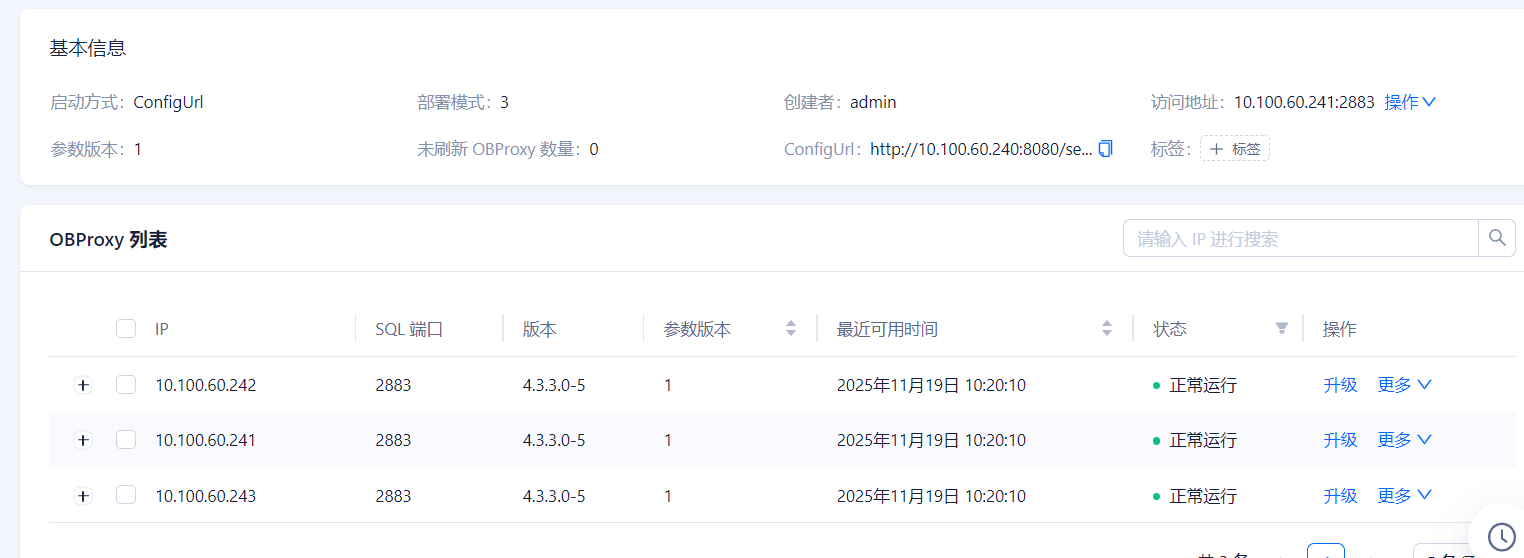Focus the IP search input field
This screenshot has height=558, width=1524.
[1300, 239]
